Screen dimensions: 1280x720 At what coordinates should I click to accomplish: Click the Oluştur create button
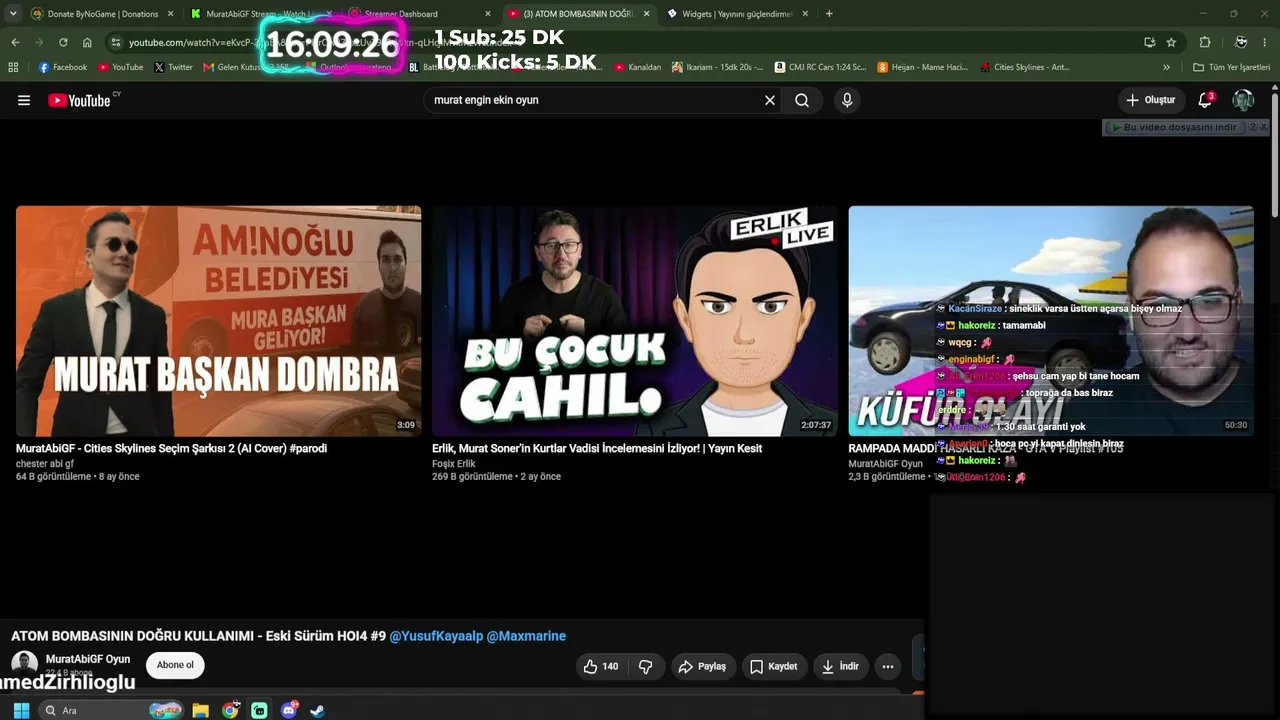(x=1150, y=100)
